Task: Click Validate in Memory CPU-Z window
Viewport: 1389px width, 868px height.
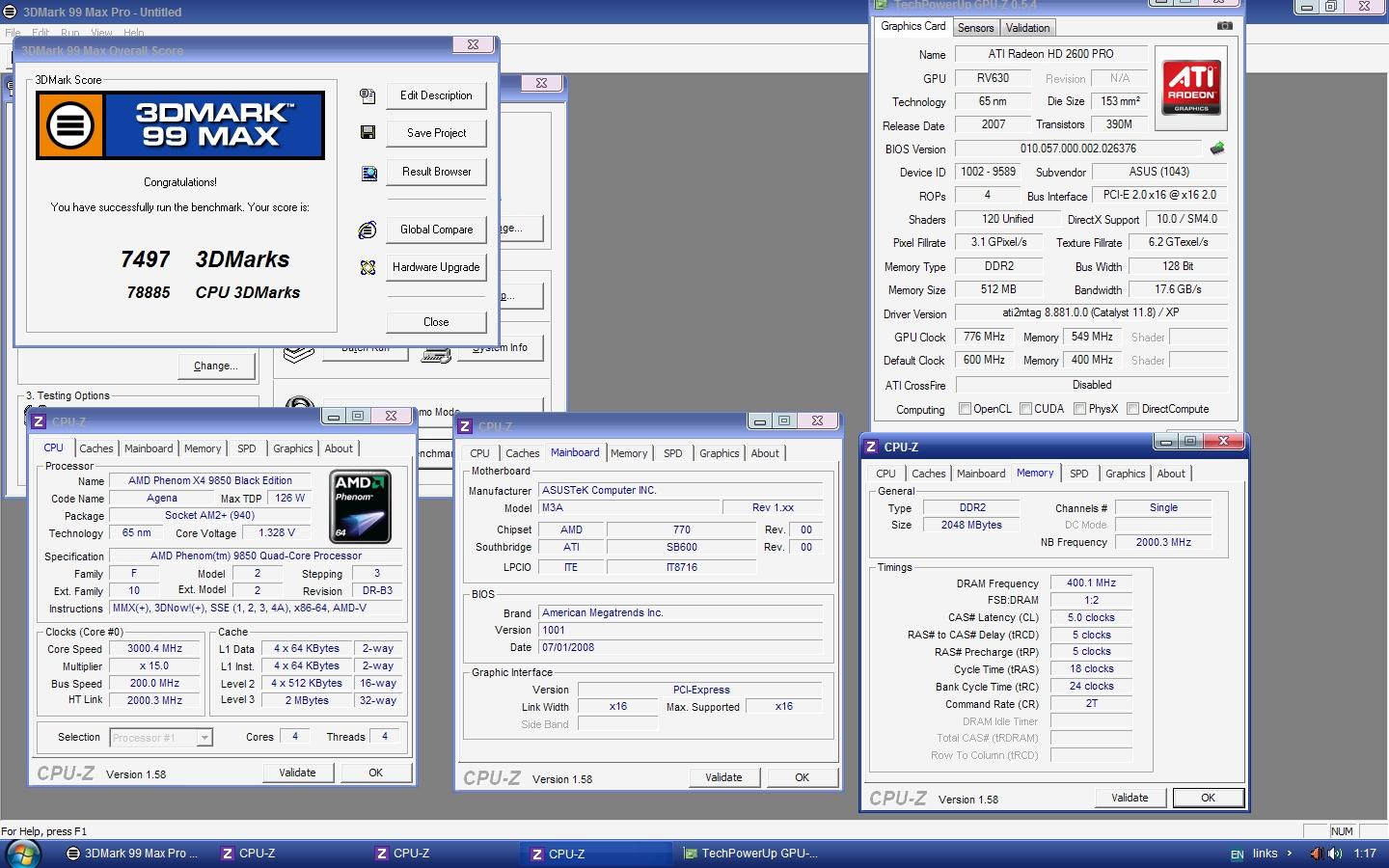Action: tap(1130, 798)
